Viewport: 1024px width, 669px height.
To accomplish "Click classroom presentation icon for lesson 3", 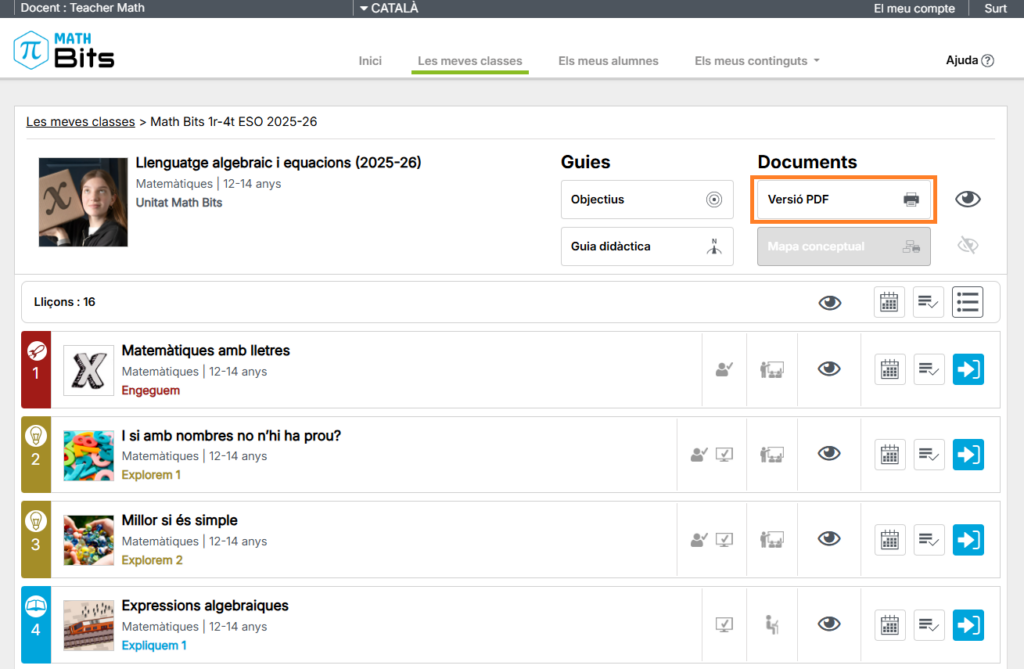I will (x=771, y=539).
